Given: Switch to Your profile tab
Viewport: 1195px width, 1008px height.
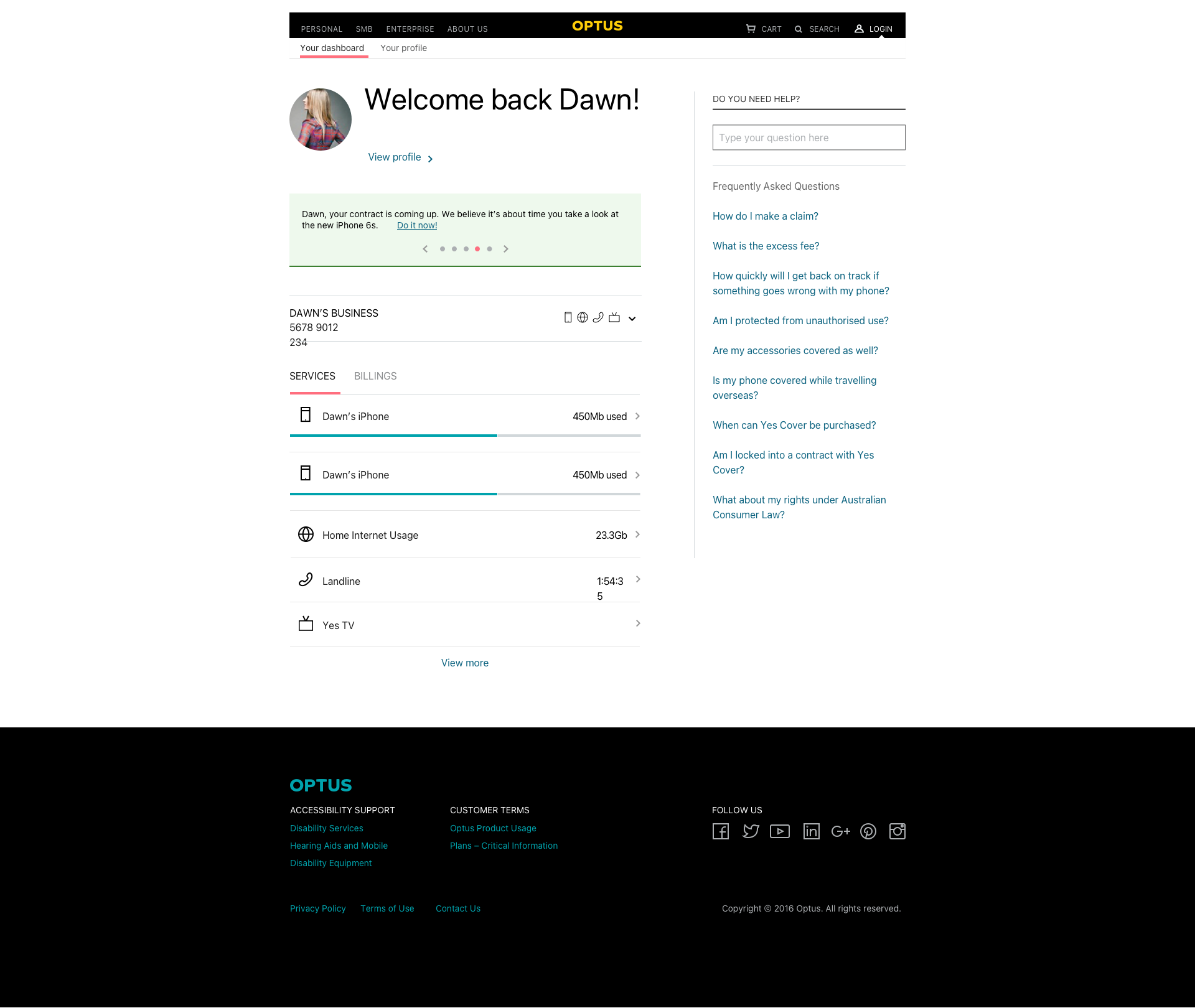Looking at the screenshot, I should pyautogui.click(x=403, y=48).
